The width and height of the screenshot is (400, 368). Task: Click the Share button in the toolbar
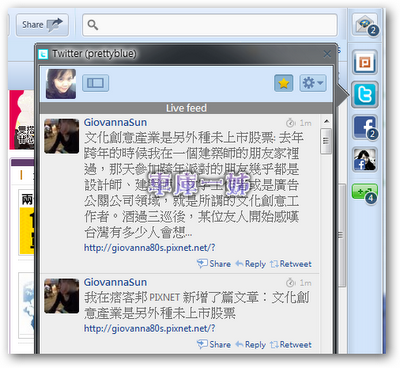[42, 25]
